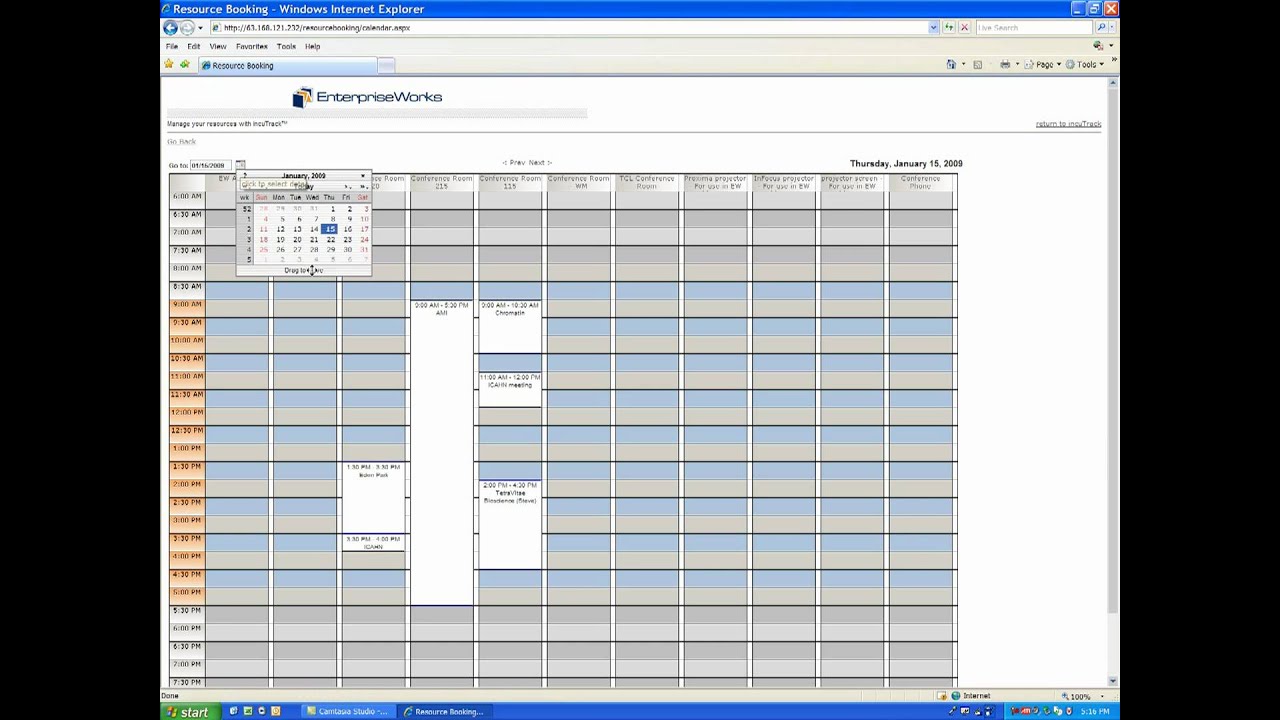Click the date picker help question mark
Viewport: 1280px width, 720px height.
244,176
